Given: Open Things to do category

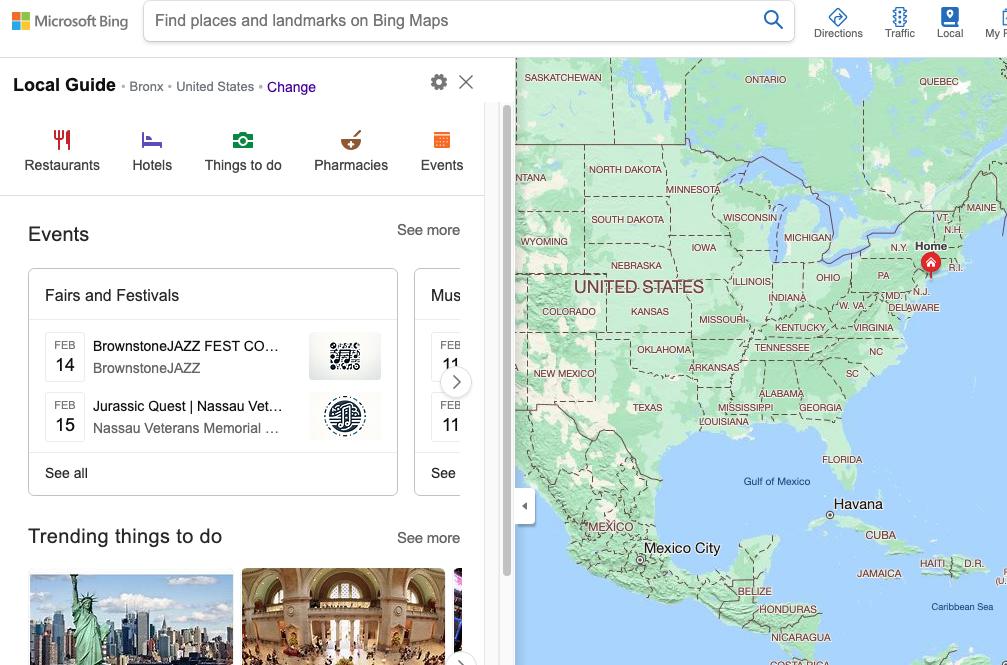Looking at the screenshot, I should pos(243,142).
